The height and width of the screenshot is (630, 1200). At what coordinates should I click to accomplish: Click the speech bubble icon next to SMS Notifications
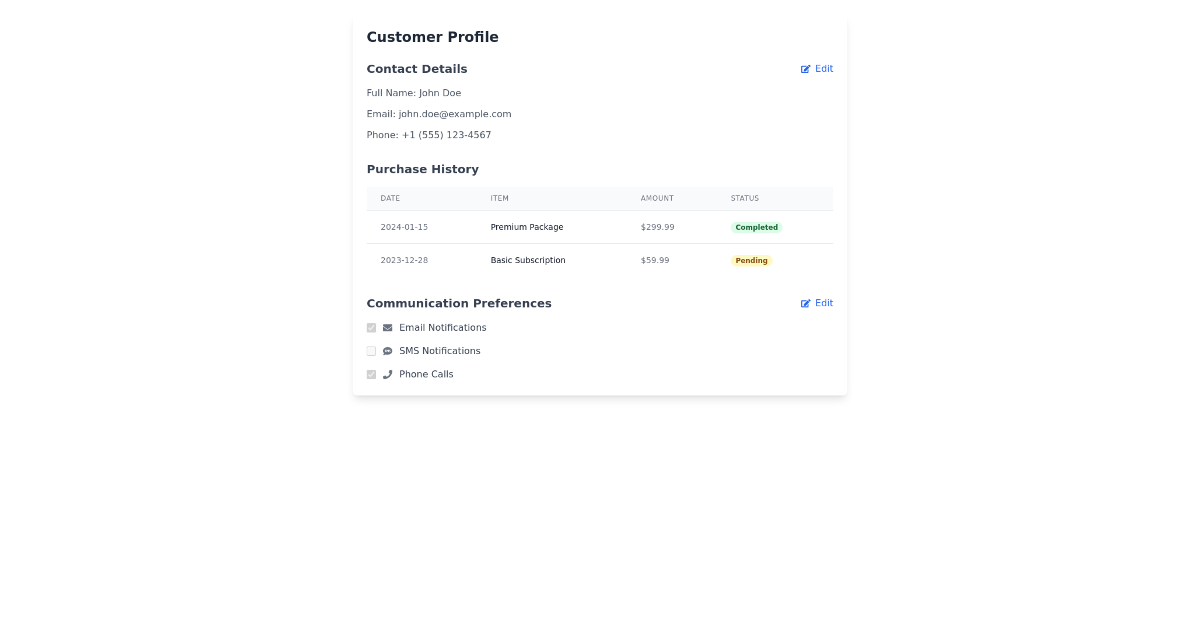pos(388,350)
